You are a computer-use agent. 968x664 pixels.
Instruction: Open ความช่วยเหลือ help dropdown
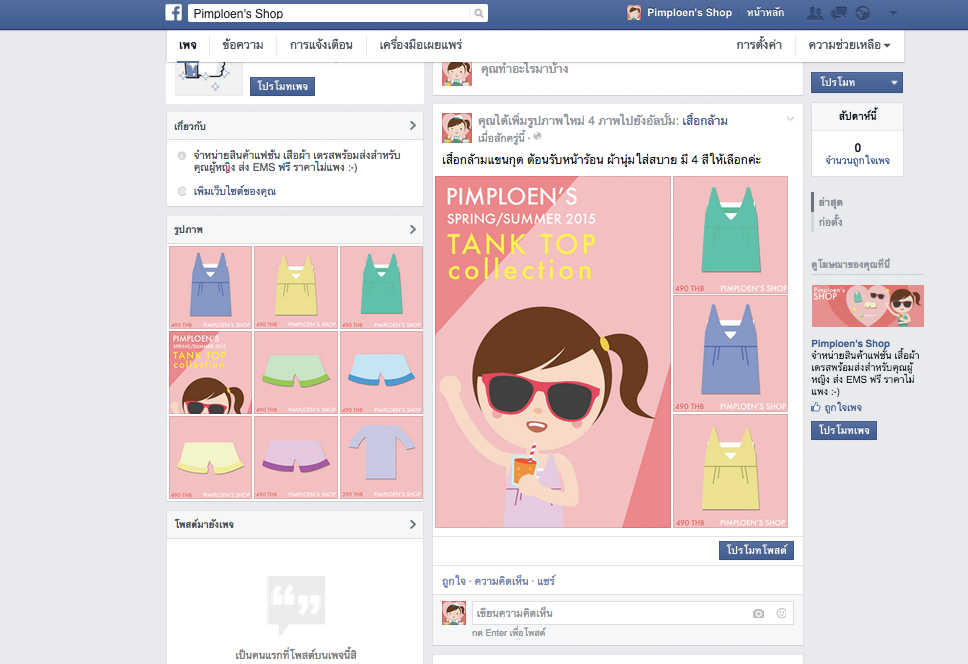point(849,45)
